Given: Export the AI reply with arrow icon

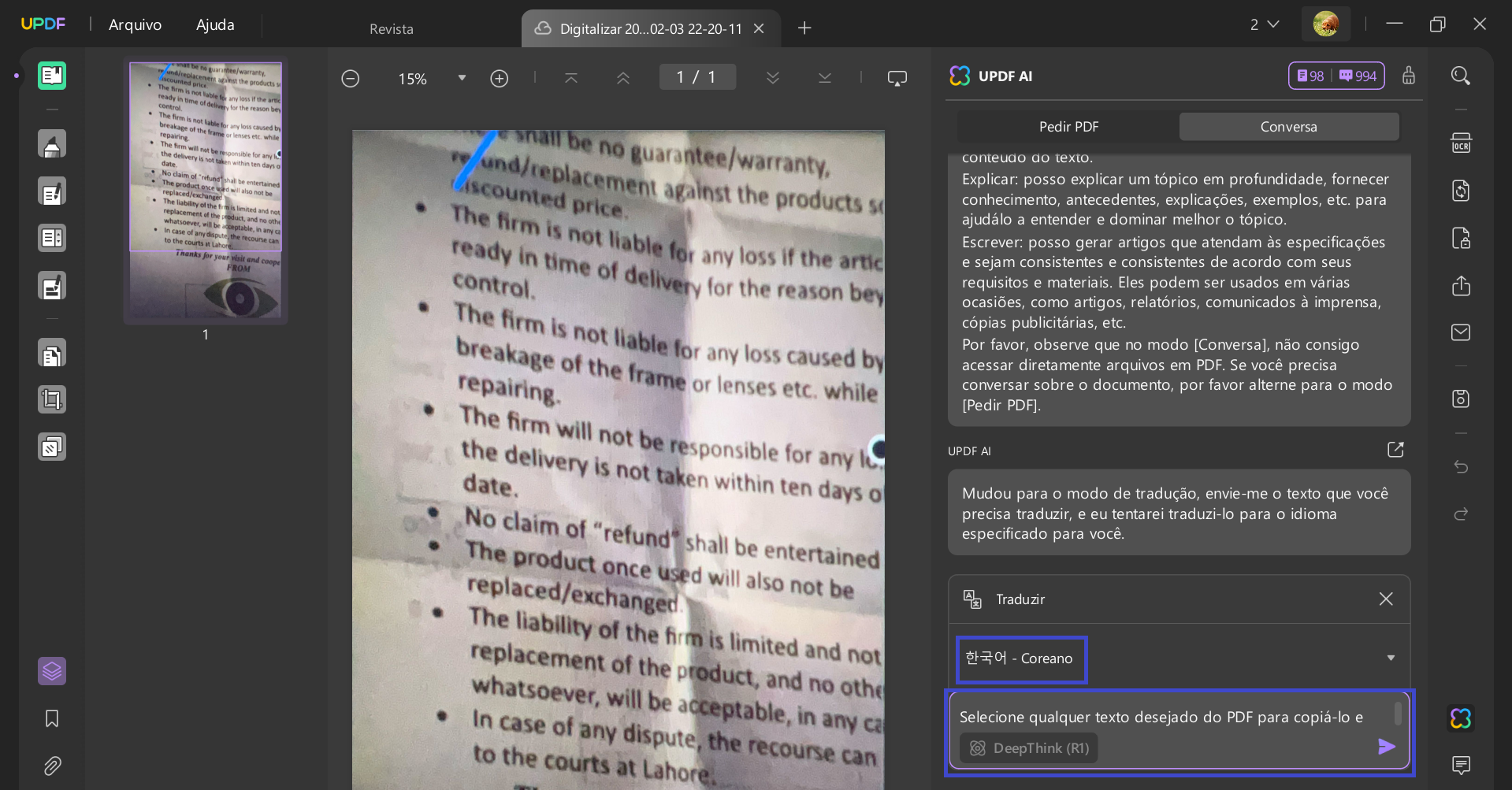Looking at the screenshot, I should click(x=1395, y=450).
